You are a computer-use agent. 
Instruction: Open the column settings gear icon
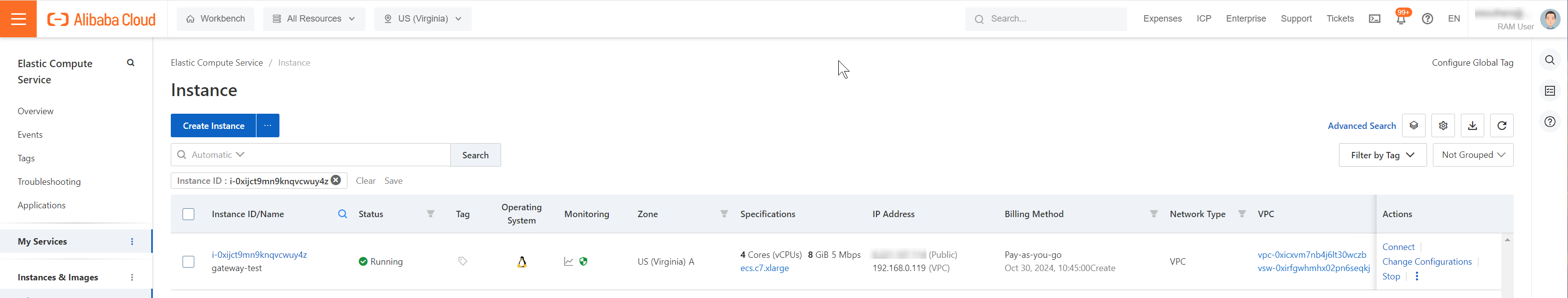(x=1443, y=125)
